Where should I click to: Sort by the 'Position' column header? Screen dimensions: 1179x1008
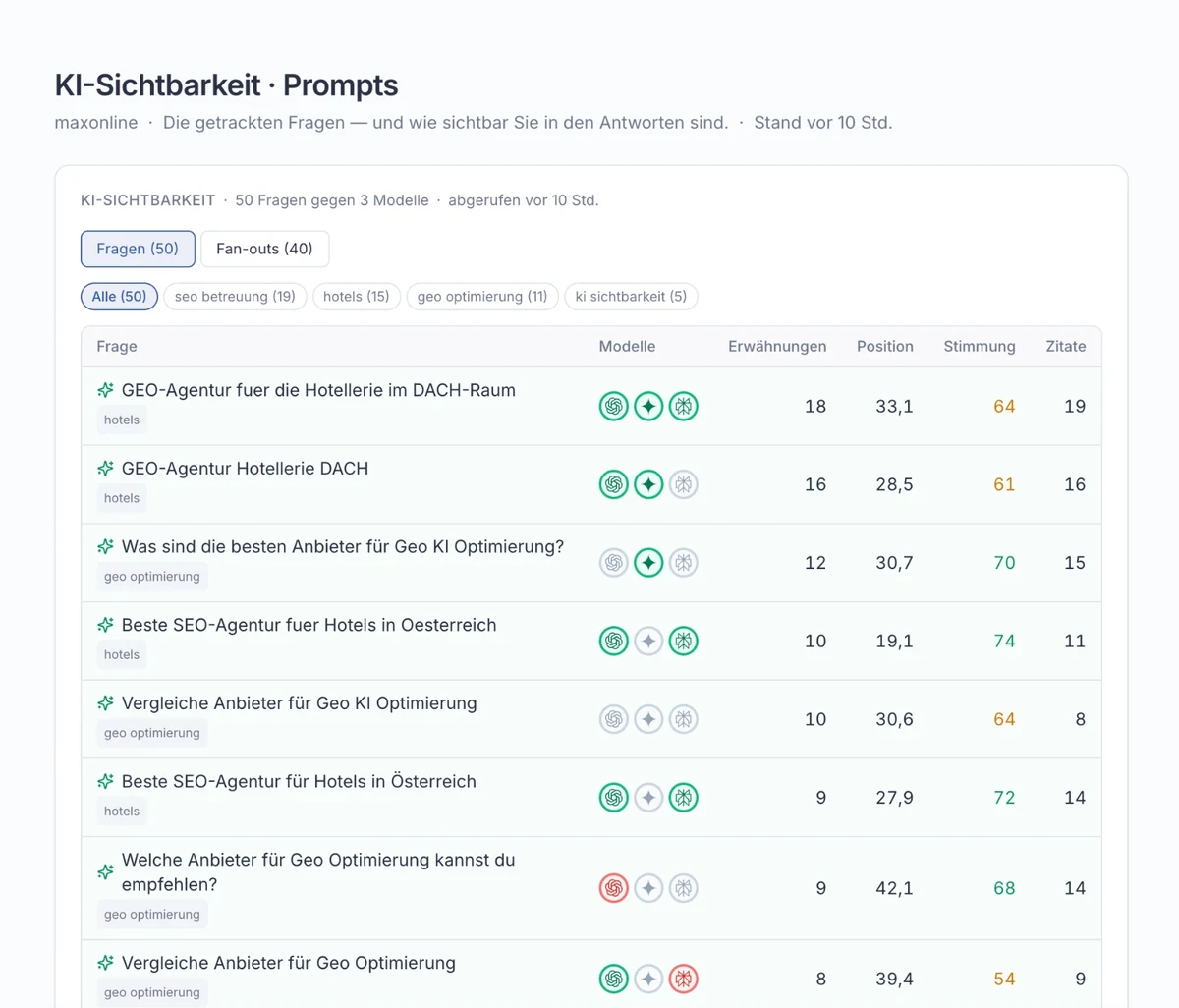point(885,346)
